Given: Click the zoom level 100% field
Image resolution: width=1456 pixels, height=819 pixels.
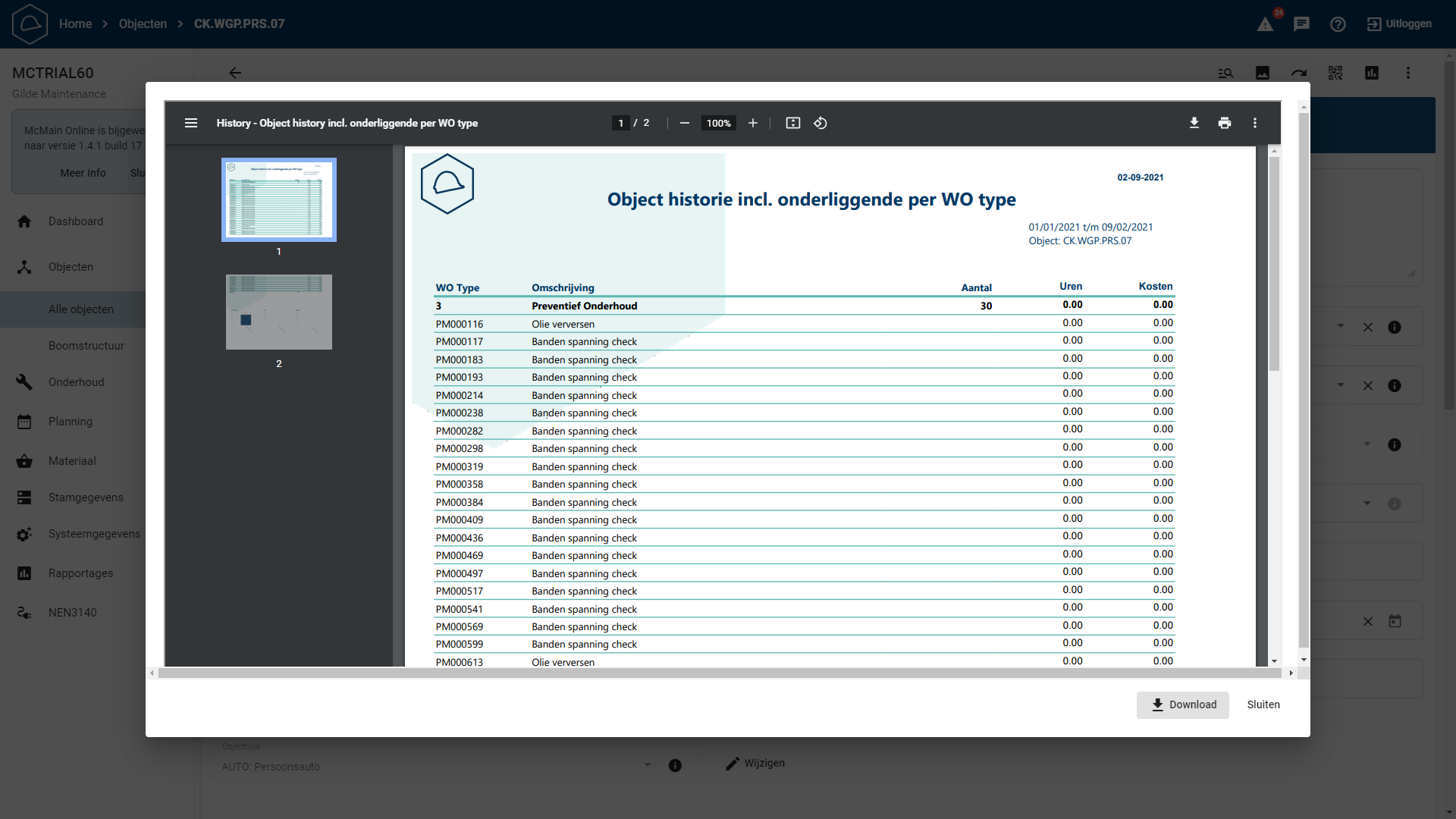Looking at the screenshot, I should [718, 123].
